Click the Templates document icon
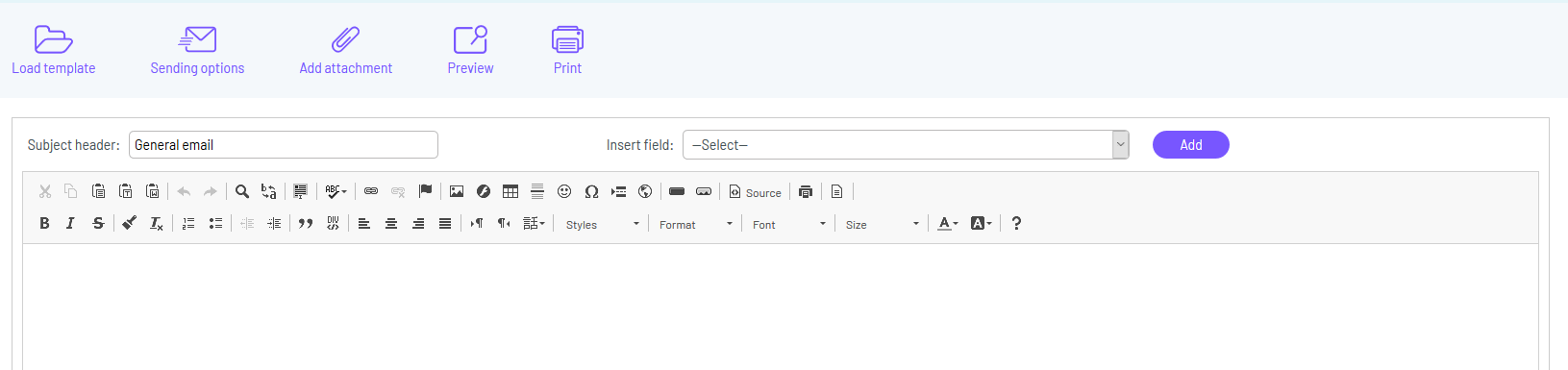1568x370 pixels. [836, 191]
